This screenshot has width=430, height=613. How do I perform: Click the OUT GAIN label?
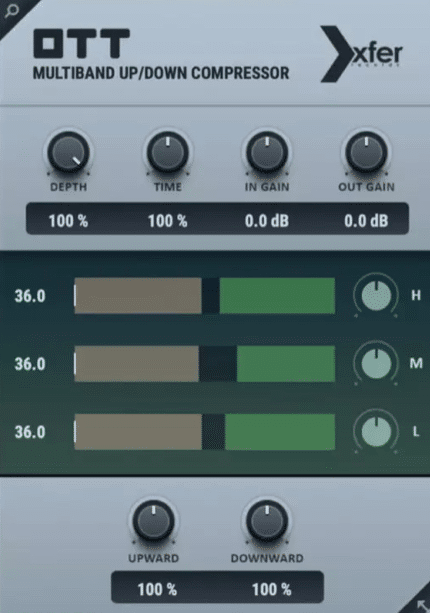(366, 187)
